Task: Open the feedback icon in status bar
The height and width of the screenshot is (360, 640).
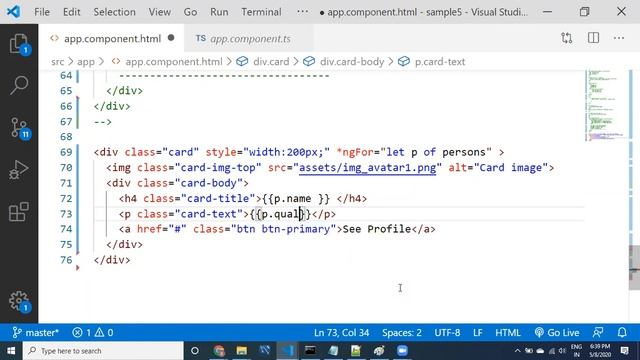Action: [x=598, y=333]
